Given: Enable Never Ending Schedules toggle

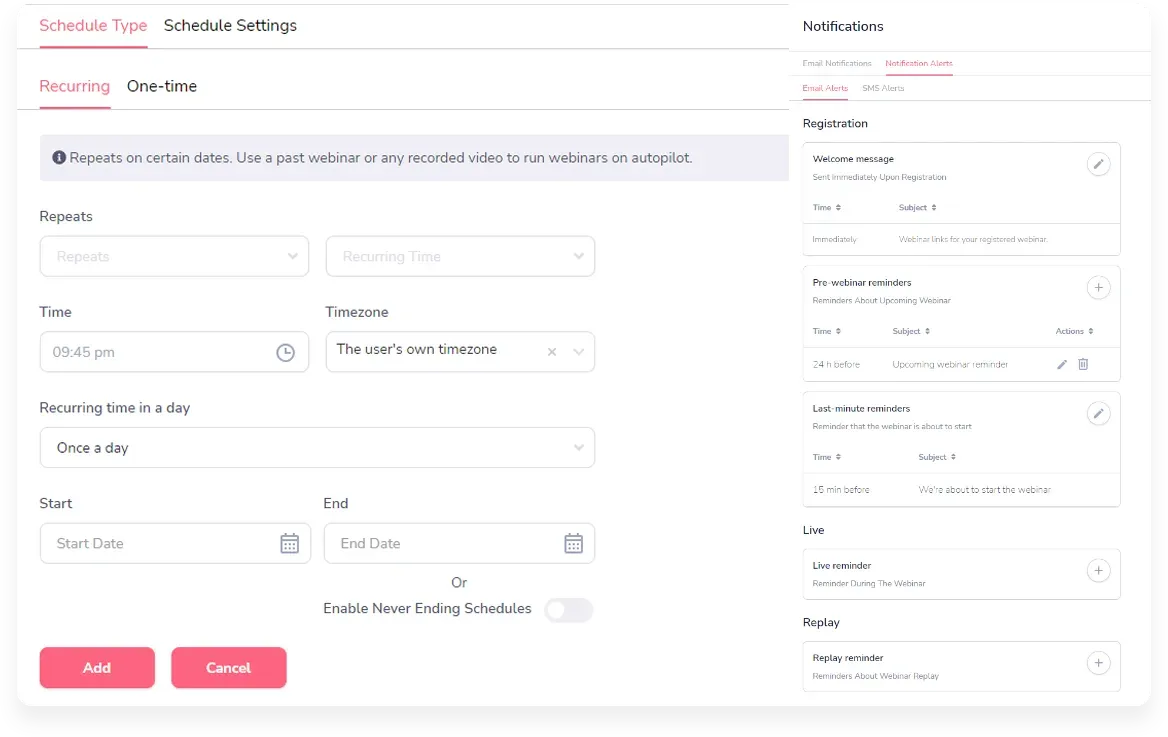Looking at the screenshot, I should coord(568,610).
